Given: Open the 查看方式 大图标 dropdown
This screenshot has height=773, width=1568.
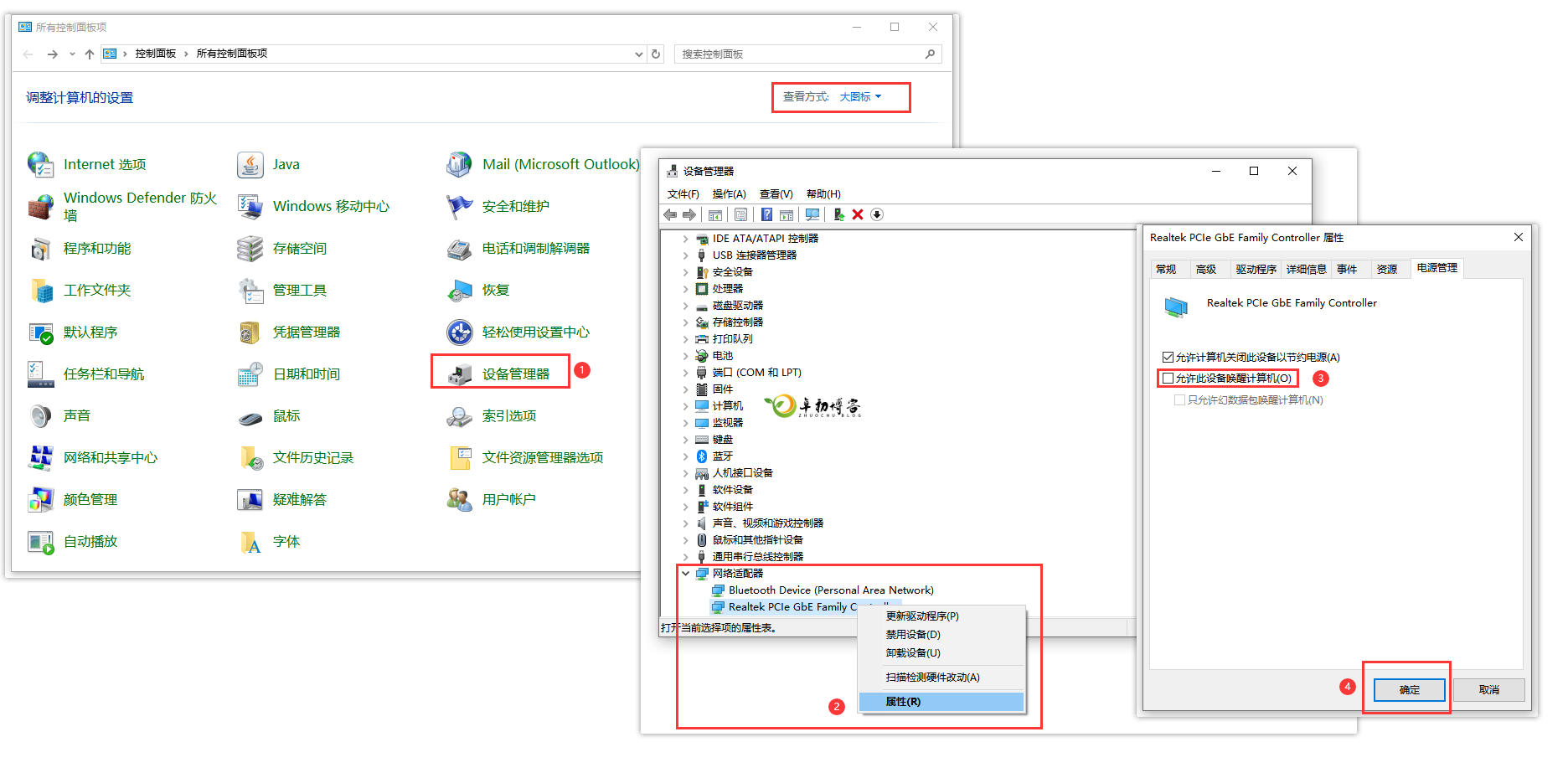Looking at the screenshot, I should click(860, 97).
